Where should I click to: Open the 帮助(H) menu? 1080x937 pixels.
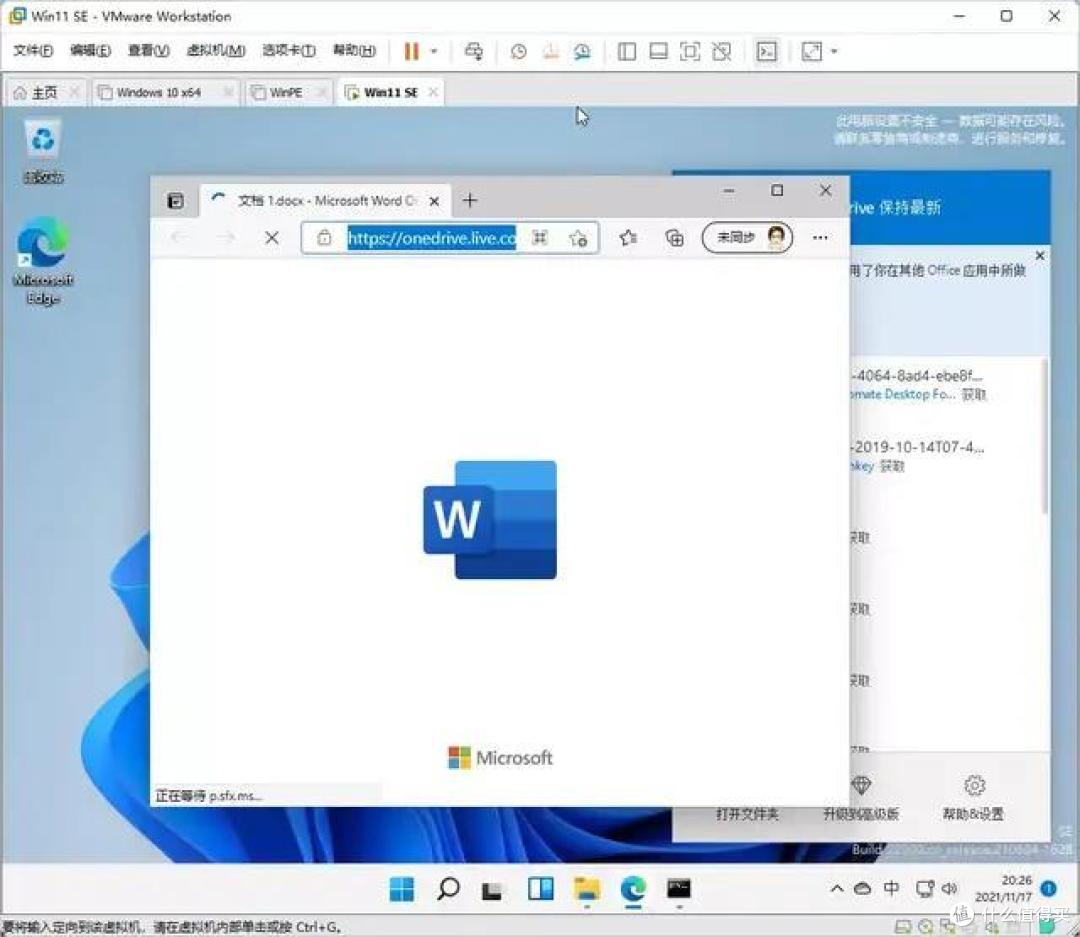[x=354, y=50]
